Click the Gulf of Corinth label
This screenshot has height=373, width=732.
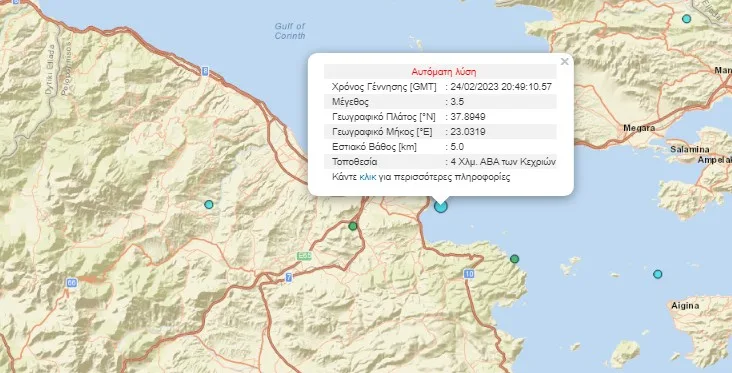[x=290, y=31]
